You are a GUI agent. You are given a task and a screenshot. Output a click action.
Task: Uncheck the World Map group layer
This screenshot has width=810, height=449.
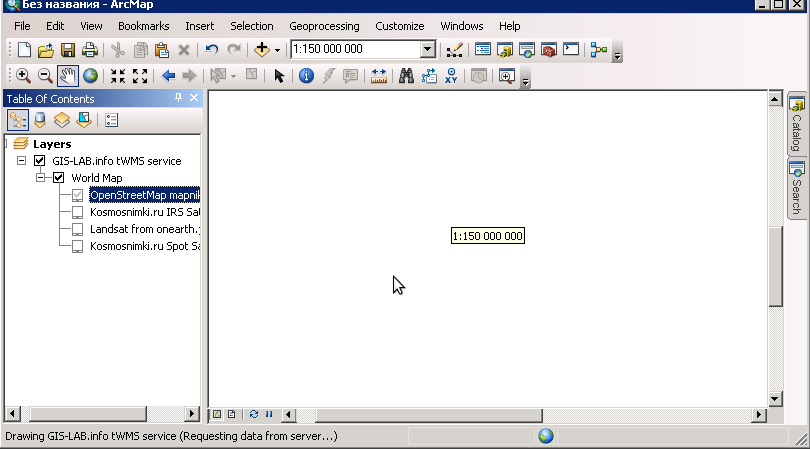(58, 178)
